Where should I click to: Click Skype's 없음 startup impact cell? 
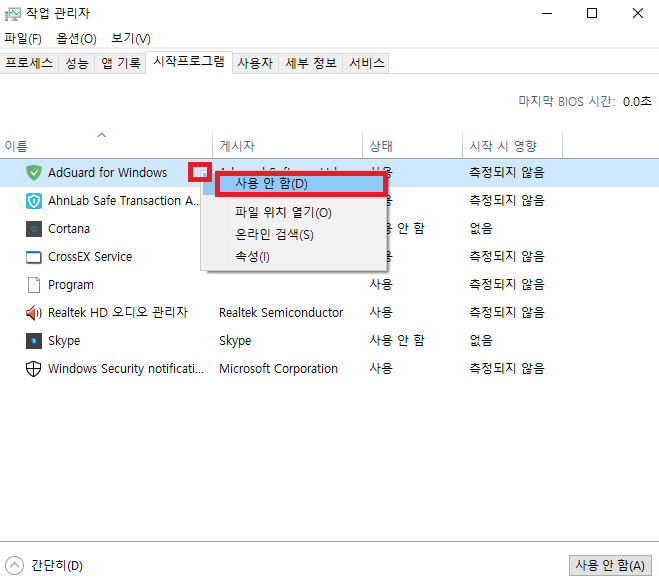[x=481, y=341]
